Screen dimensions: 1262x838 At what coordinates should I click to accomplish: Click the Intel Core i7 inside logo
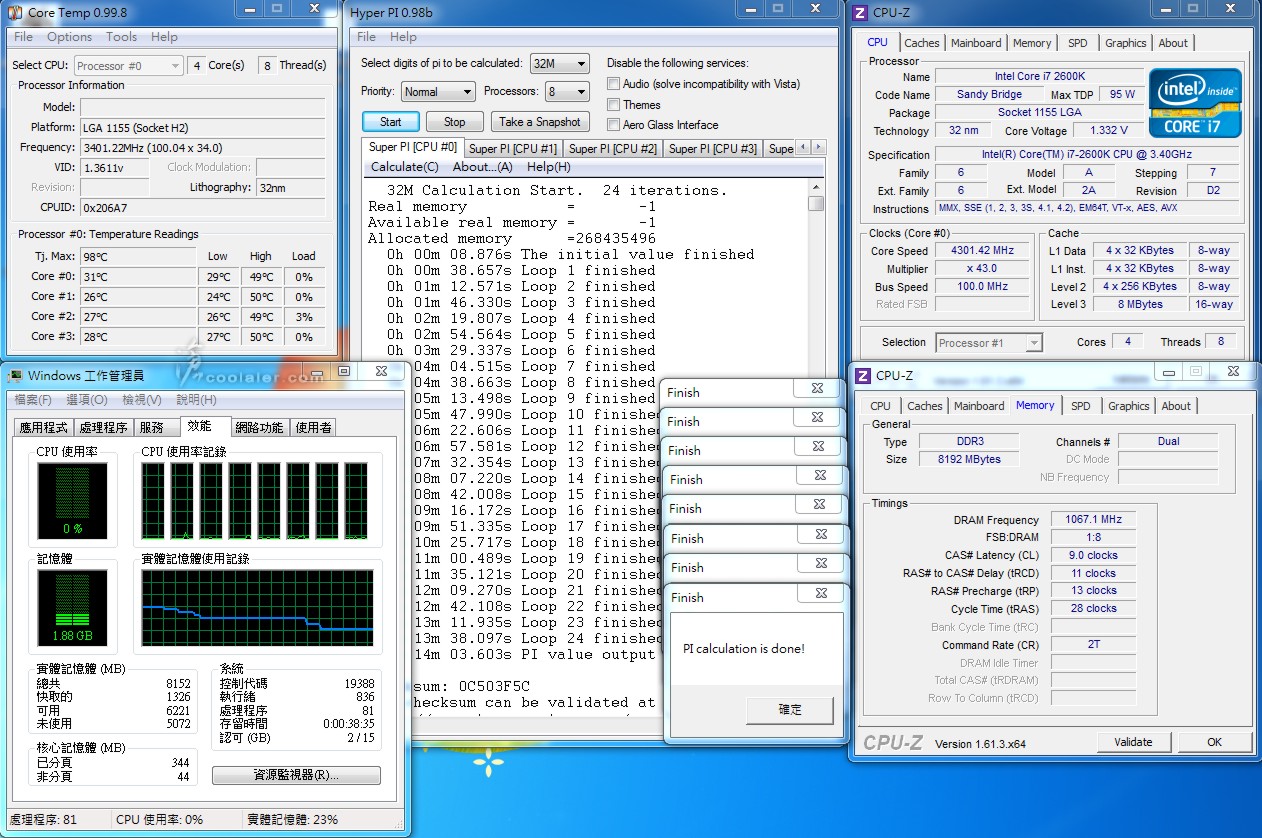pyautogui.click(x=1195, y=102)
